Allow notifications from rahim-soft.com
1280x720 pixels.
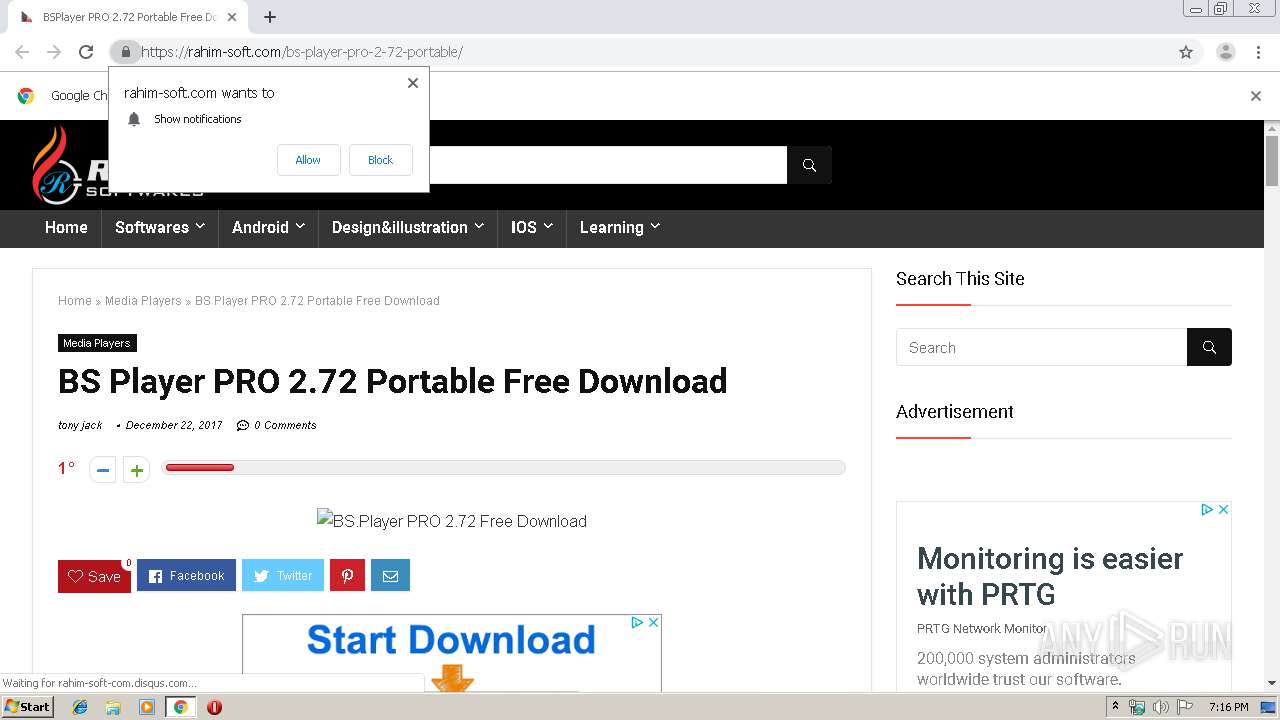pyautogui.click(x=308, y=160)
